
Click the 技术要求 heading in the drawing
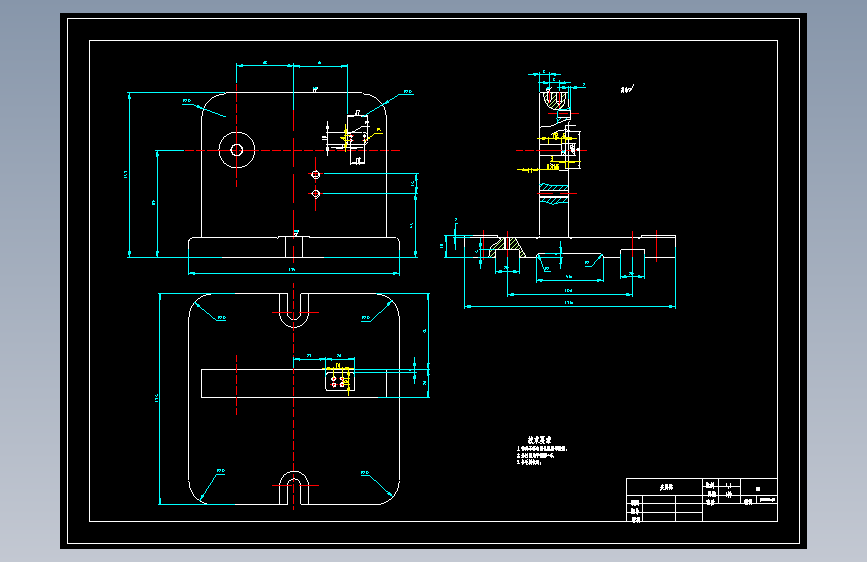tap(539, 440)
